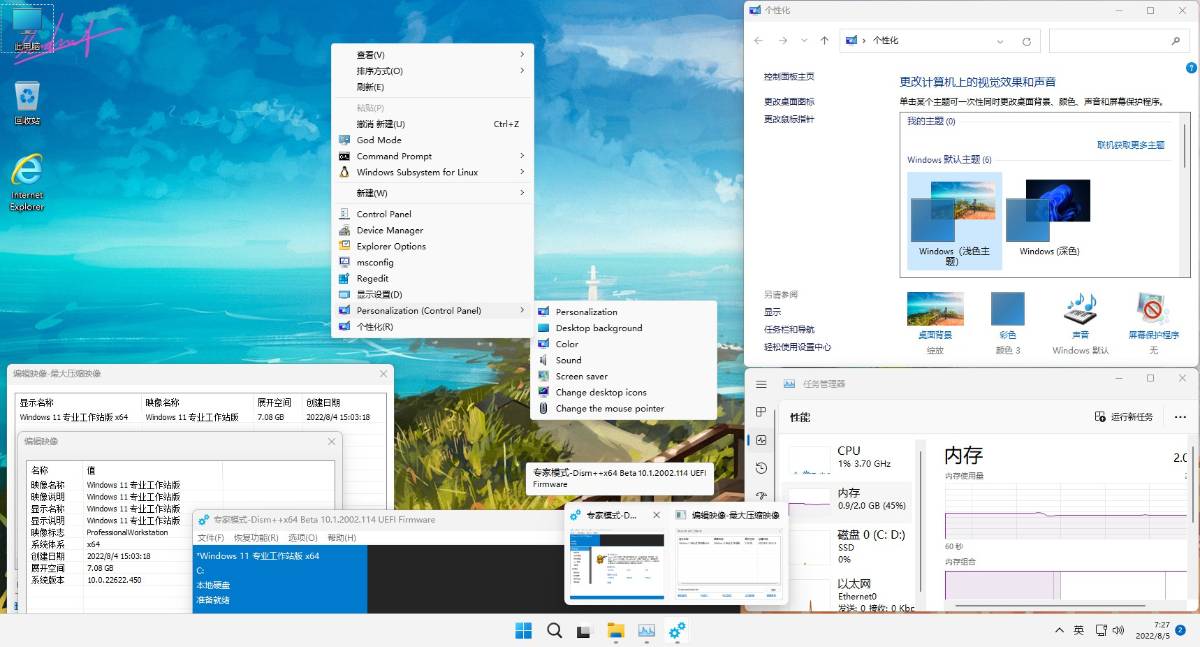Open taskbar Search magnifier

point(554,630)
